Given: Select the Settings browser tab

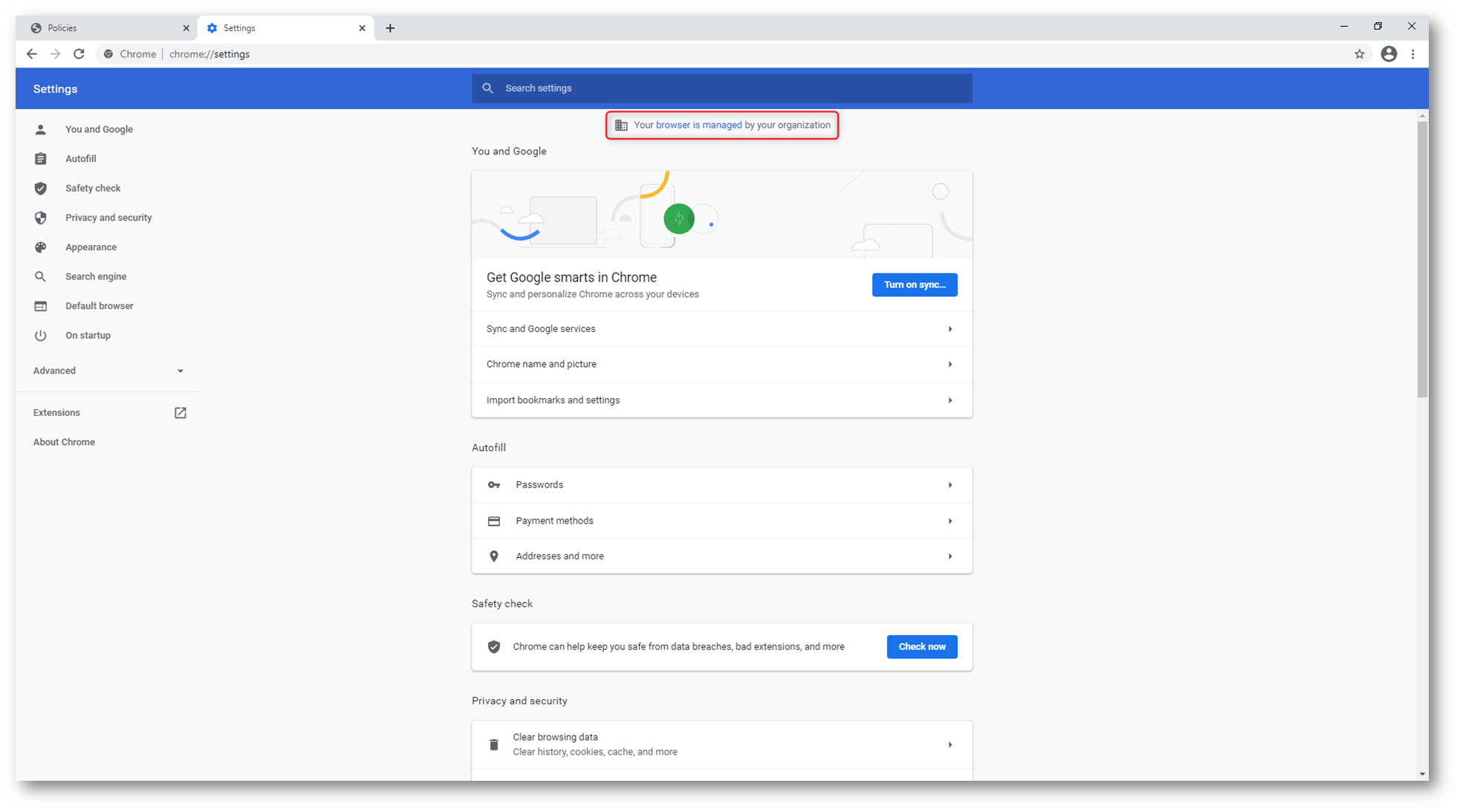Looking at the screenshot, I should [x=285, y=28].
